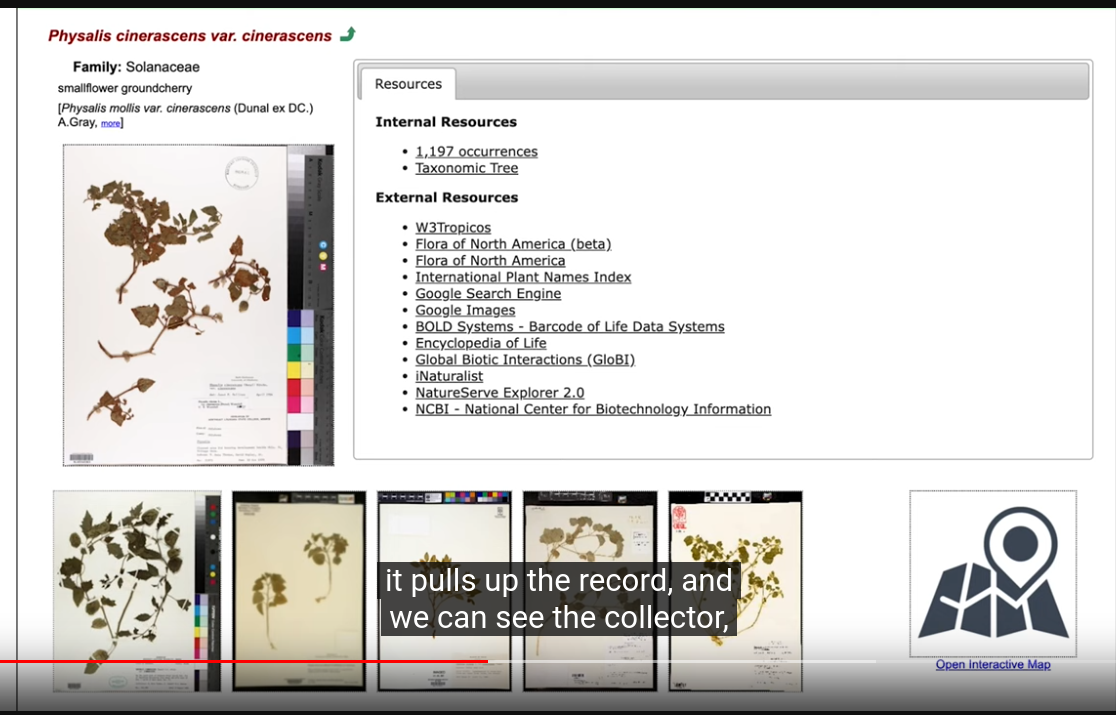This screenshot has height=715, width=1116.
Task: Open the iNaturalist link
Action: coord(448,376)
